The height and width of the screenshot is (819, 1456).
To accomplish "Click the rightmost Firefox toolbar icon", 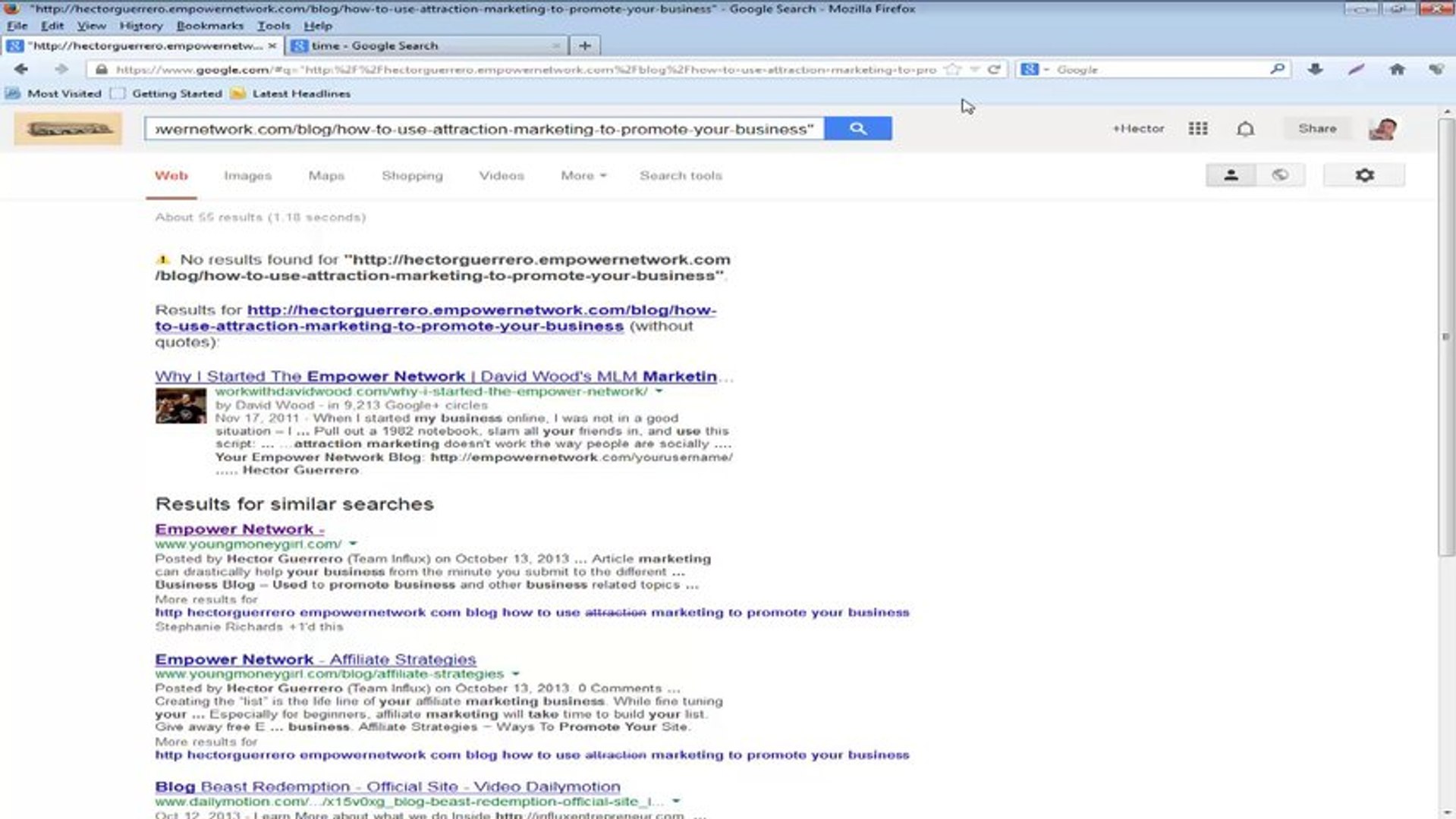I will click(x=1436, y=69).
